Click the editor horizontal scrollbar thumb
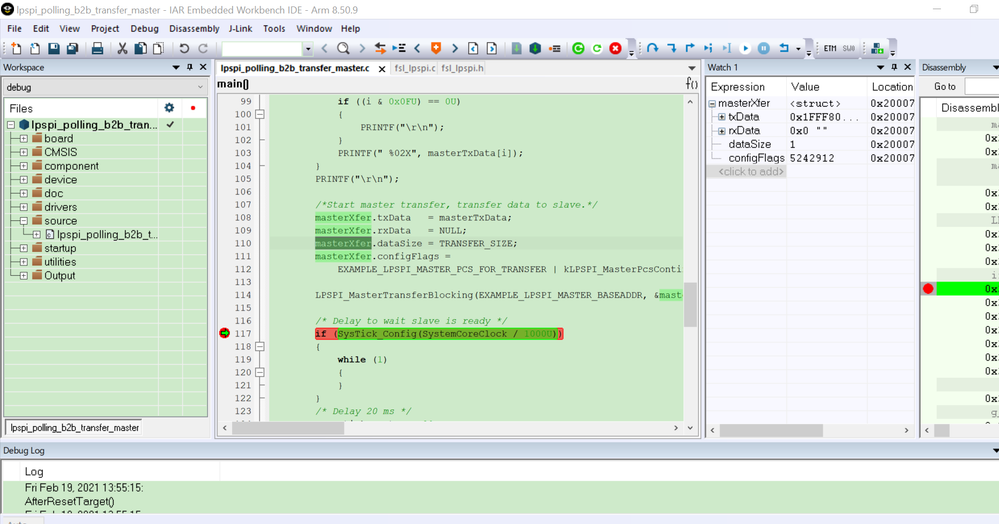Viewport: 999px width, 524px height. (288, 428)
